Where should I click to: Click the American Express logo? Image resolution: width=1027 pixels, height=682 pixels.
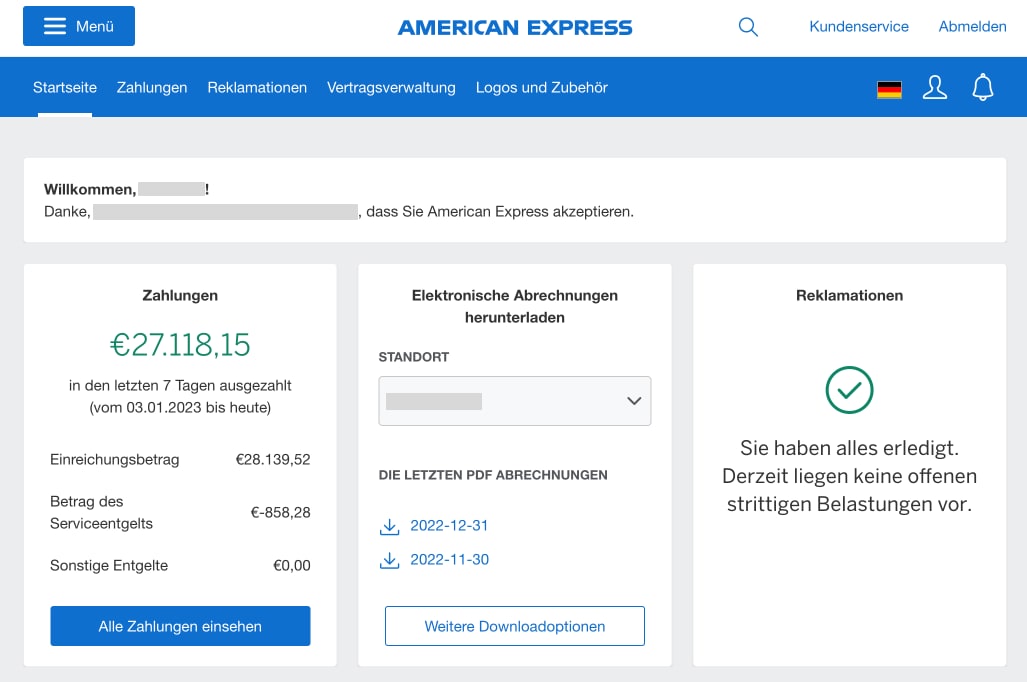(514, 27)
